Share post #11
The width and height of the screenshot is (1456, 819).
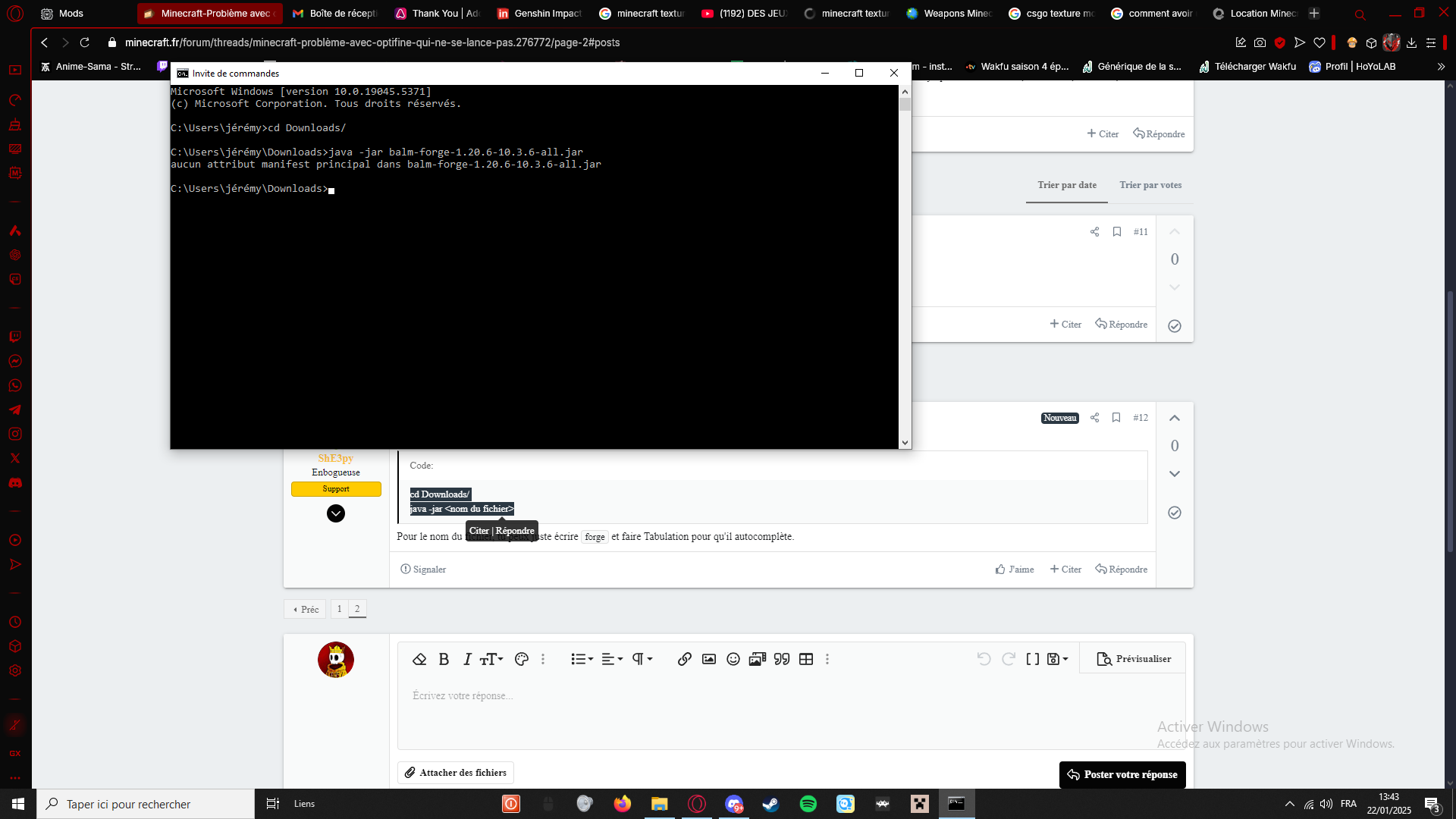pos(1094,232)
